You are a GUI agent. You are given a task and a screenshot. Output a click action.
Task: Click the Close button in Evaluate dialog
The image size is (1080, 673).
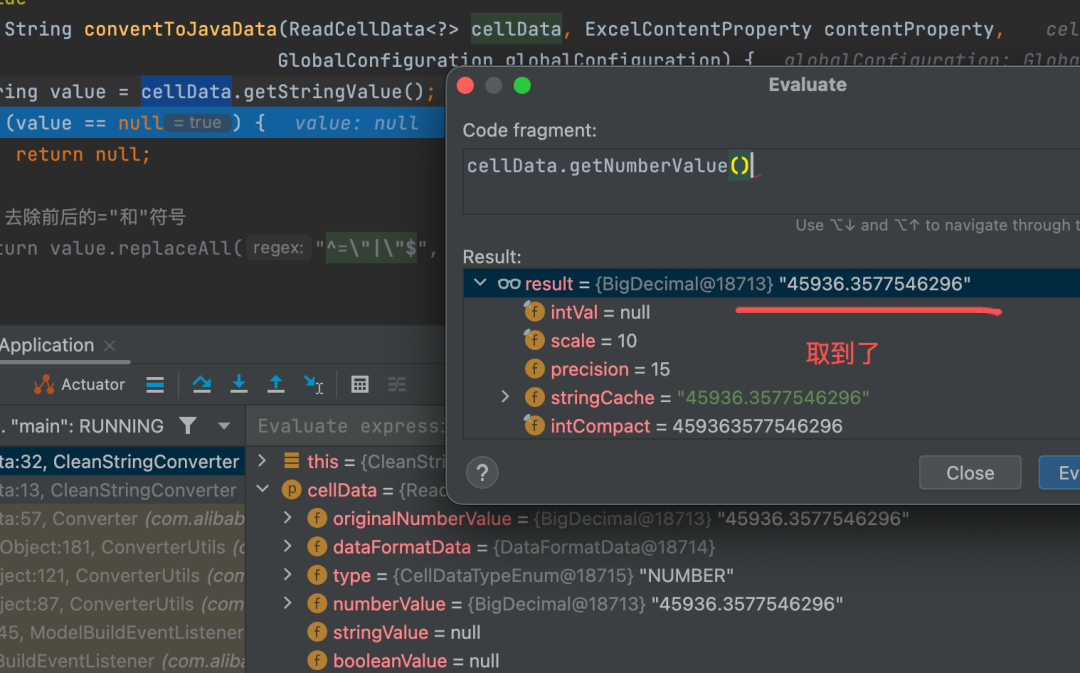[970, 473]
